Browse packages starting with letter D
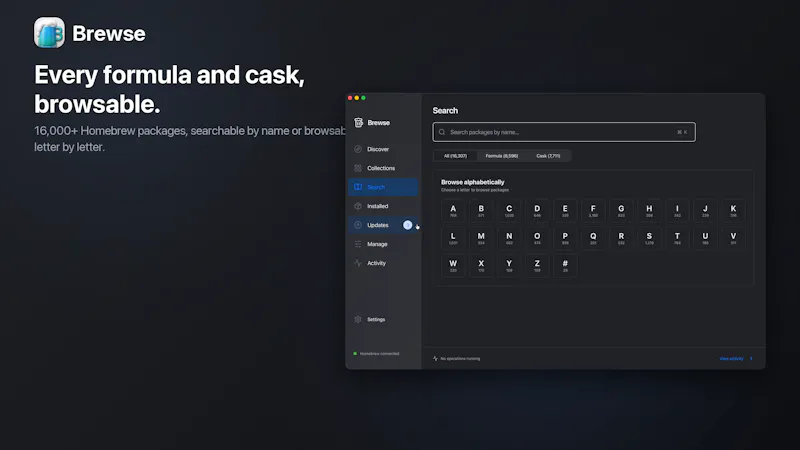The image size is (800, 450). pos(537,211)
